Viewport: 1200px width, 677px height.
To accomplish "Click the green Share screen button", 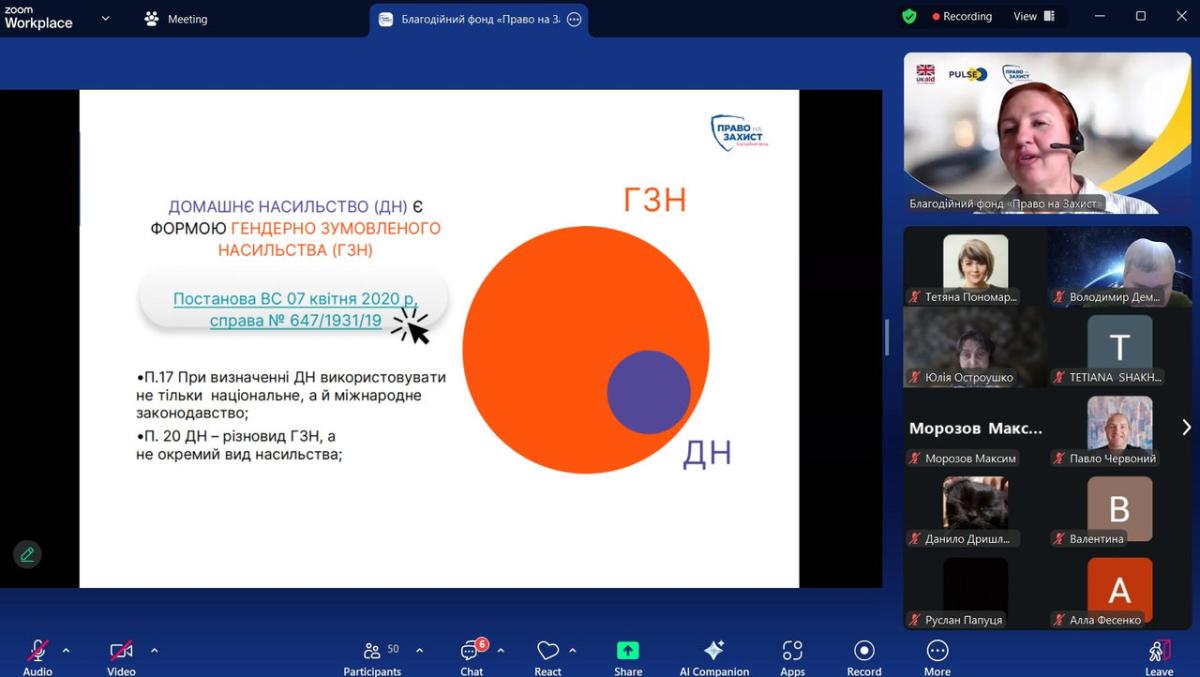I will coord(628,656).
